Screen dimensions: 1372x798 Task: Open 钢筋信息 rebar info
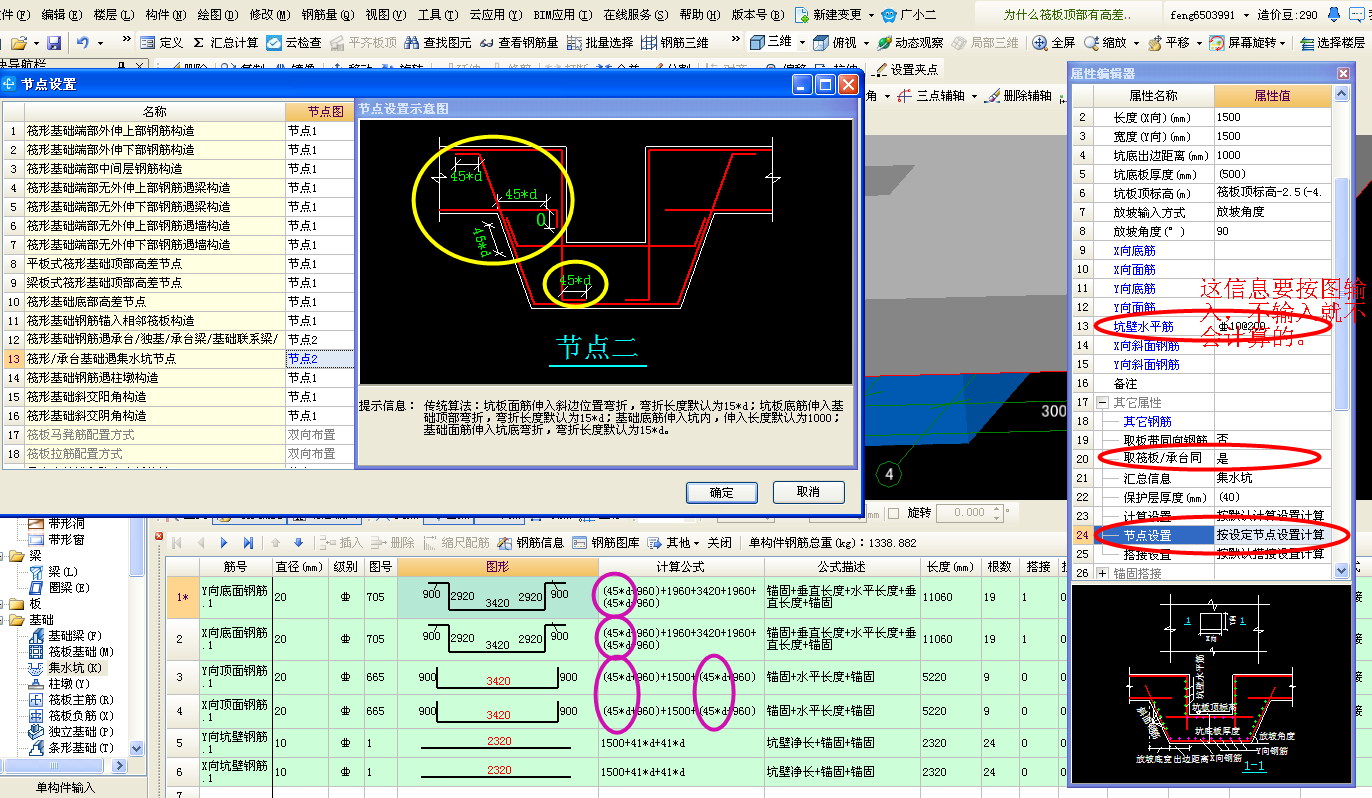click(531, 543)
